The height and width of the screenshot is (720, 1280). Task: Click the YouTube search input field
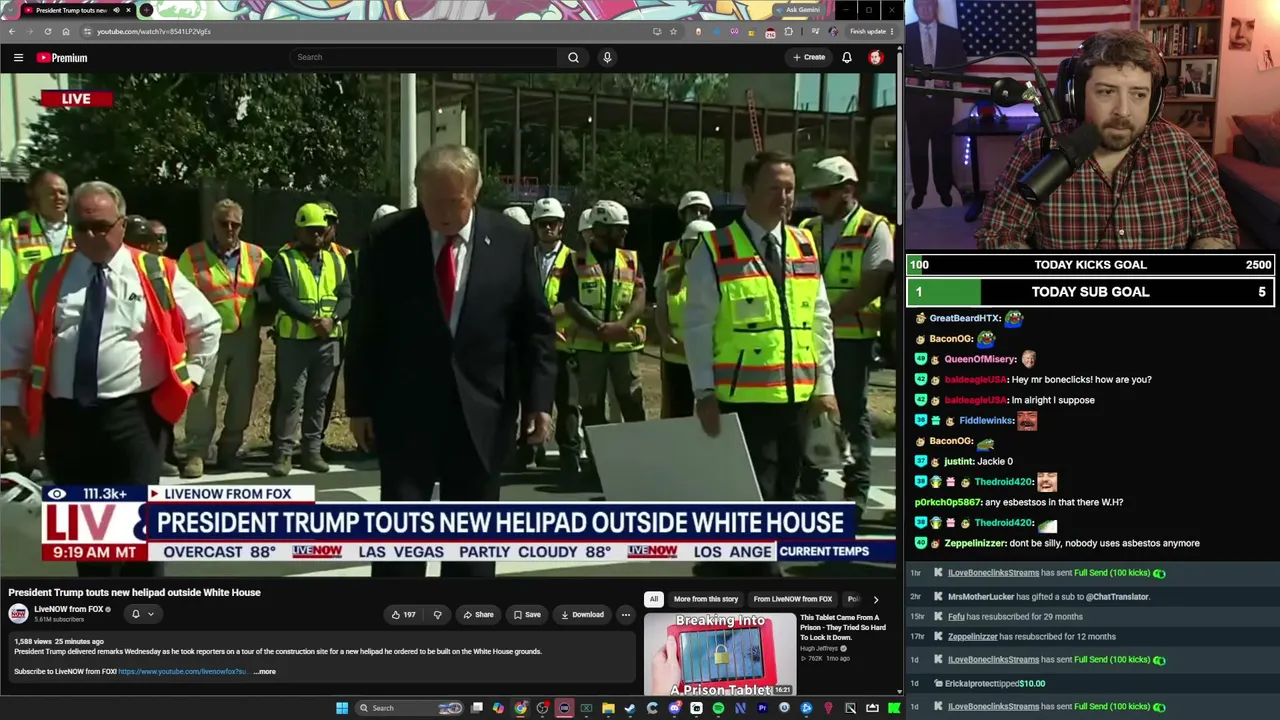coord(424,57)
